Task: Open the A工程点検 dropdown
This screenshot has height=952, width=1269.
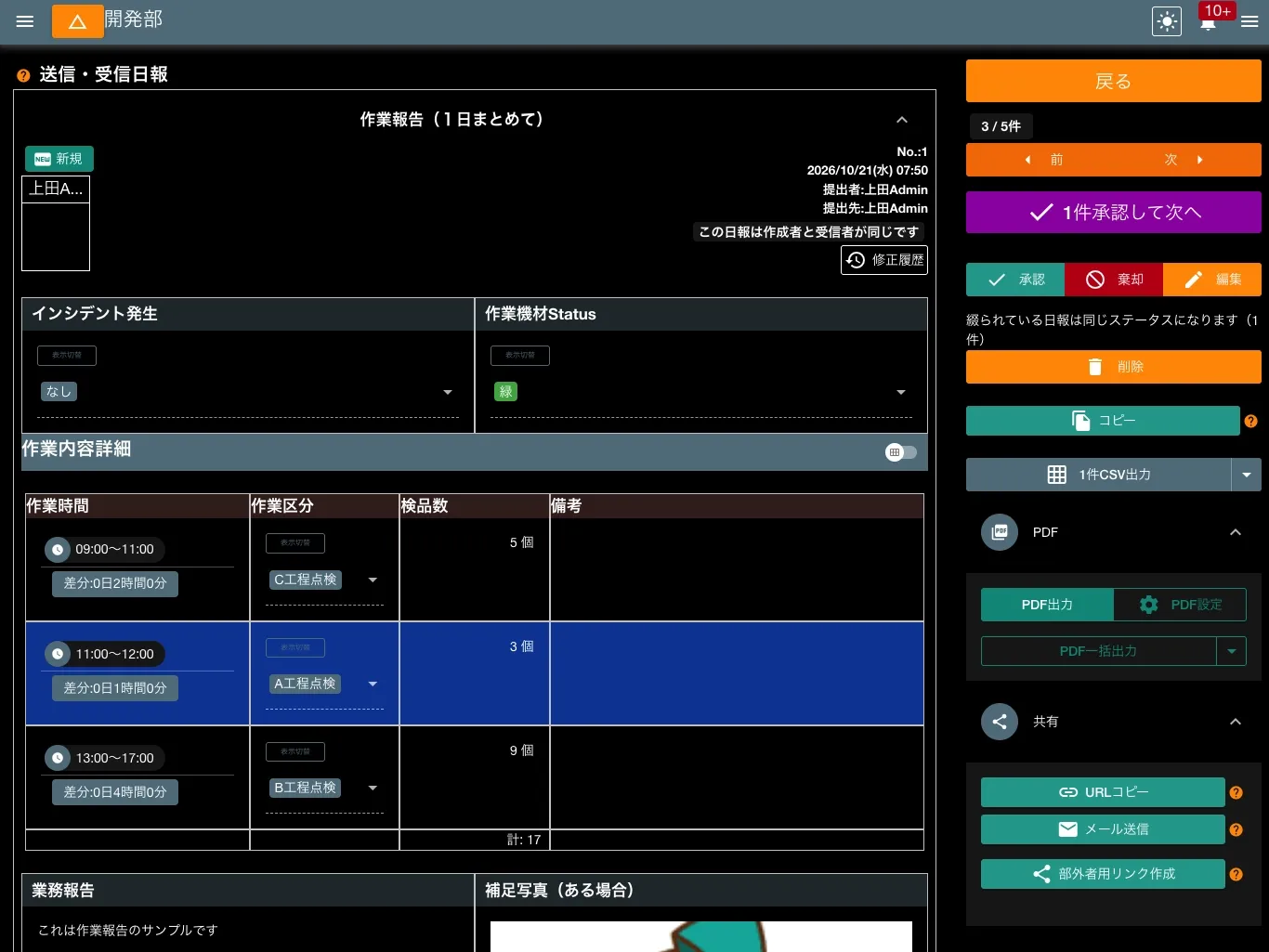Action: 324,684
